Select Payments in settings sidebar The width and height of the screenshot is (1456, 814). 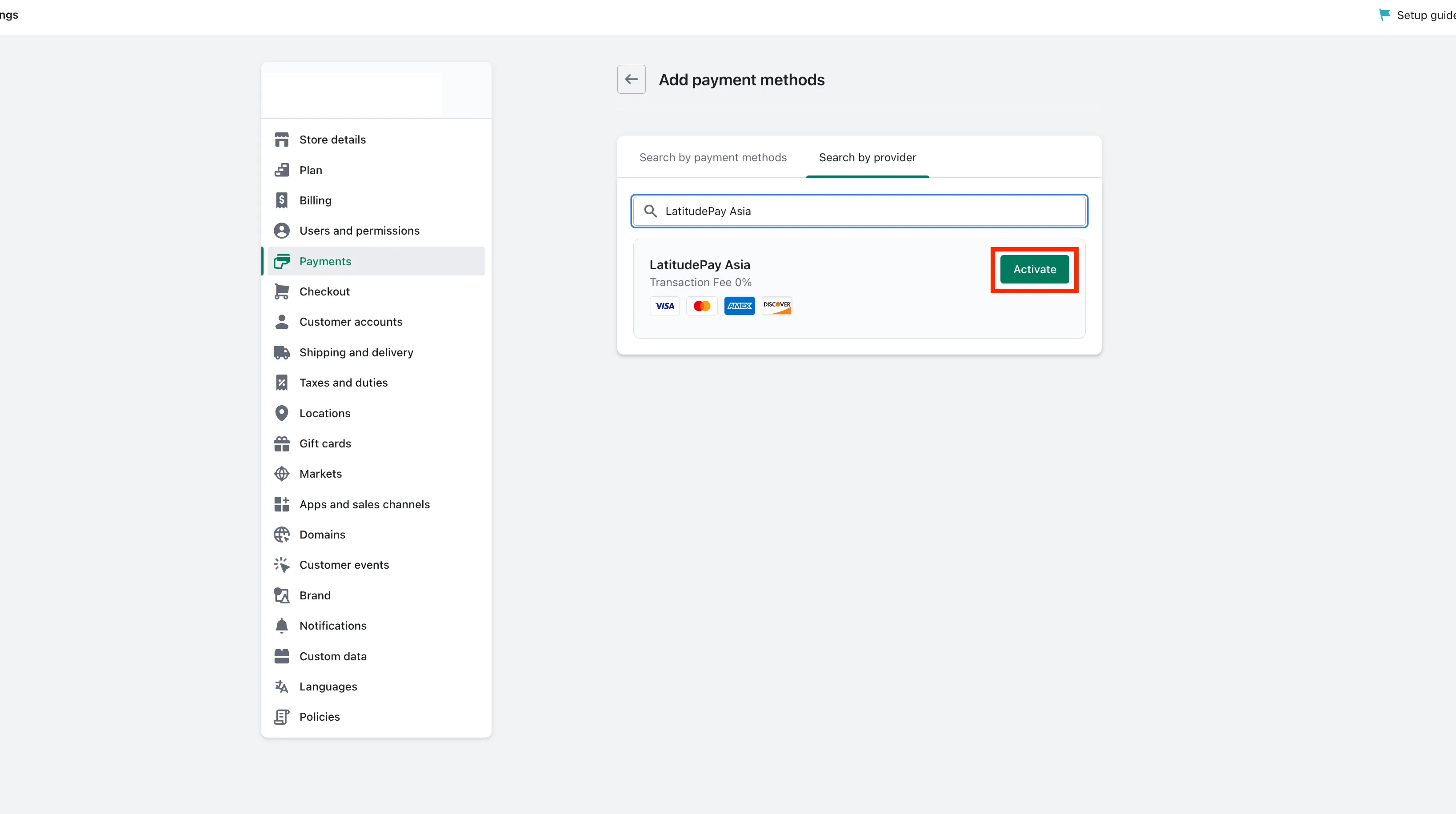376,261
